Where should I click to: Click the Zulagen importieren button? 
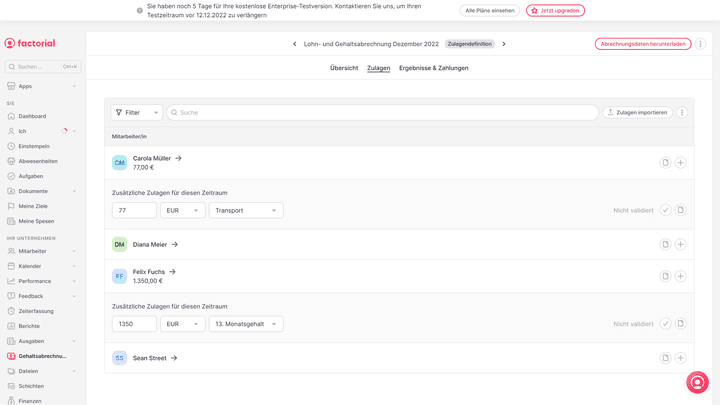coord(636,113)
